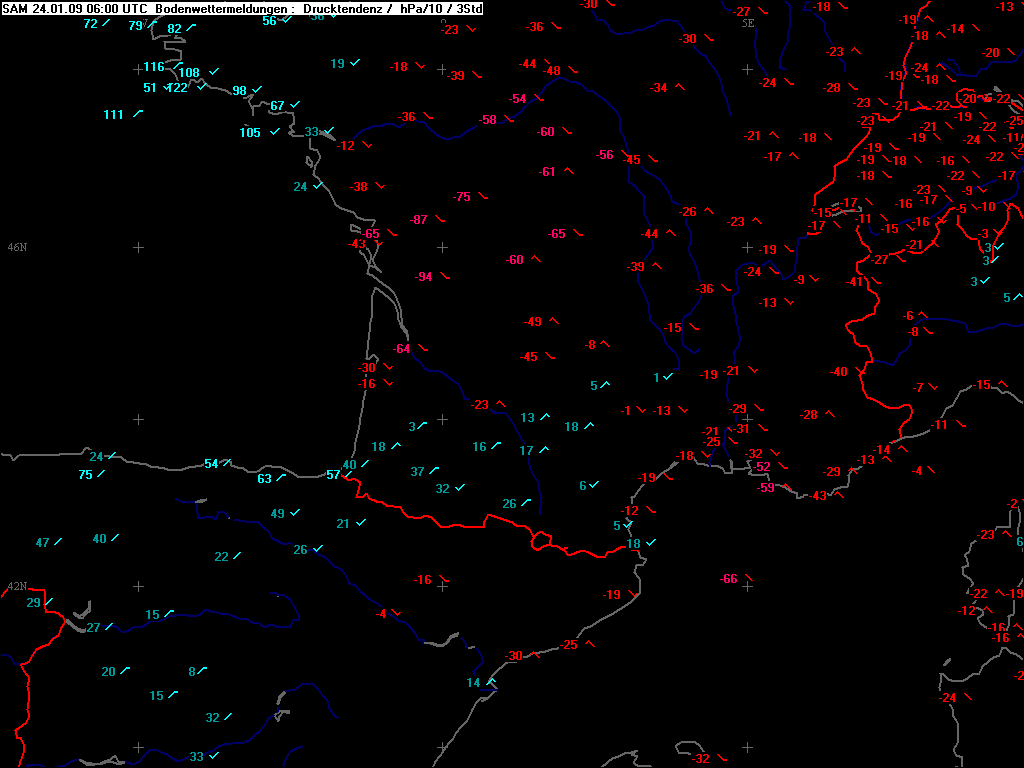
Task: Select the cyan station value 63
Action: [x=264, y=478]
